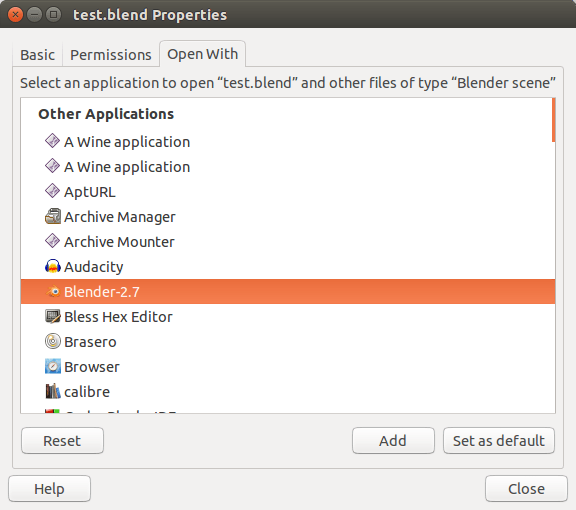576x510 pixels.
Task: Open Help for this dialog
Action: 50,489
